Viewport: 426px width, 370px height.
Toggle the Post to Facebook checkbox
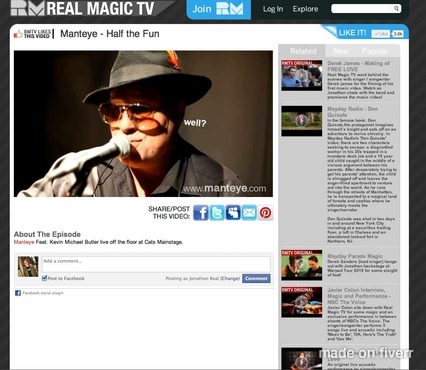coord(44,278)
